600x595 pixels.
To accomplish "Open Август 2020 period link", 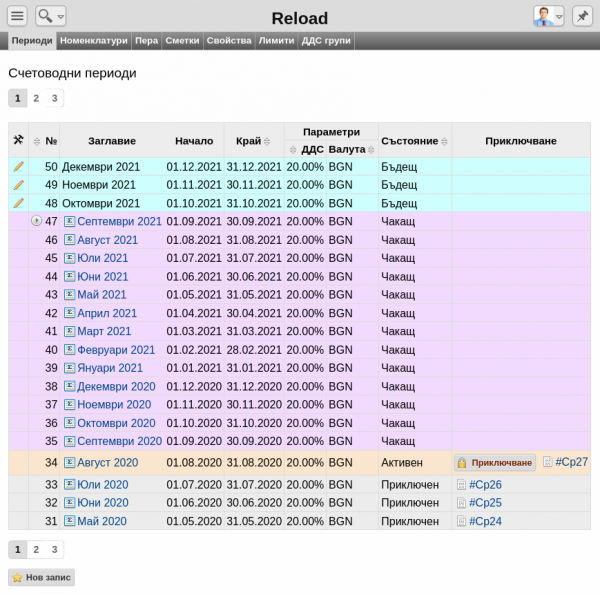I will (108, 463).
